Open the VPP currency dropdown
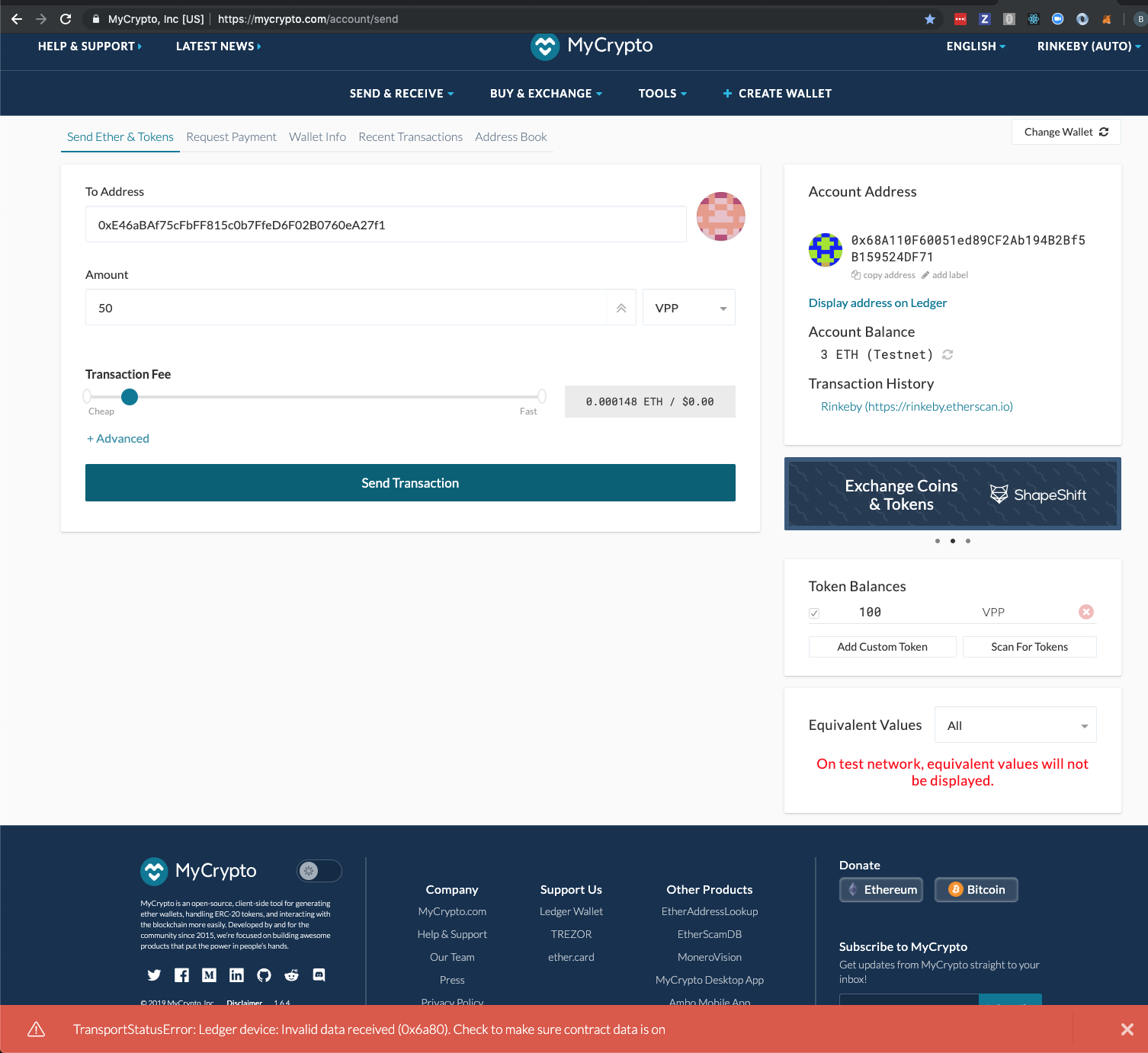The height and width of the screenshot is (1053, 1148). pyautogui.click(x=688, y=307)
